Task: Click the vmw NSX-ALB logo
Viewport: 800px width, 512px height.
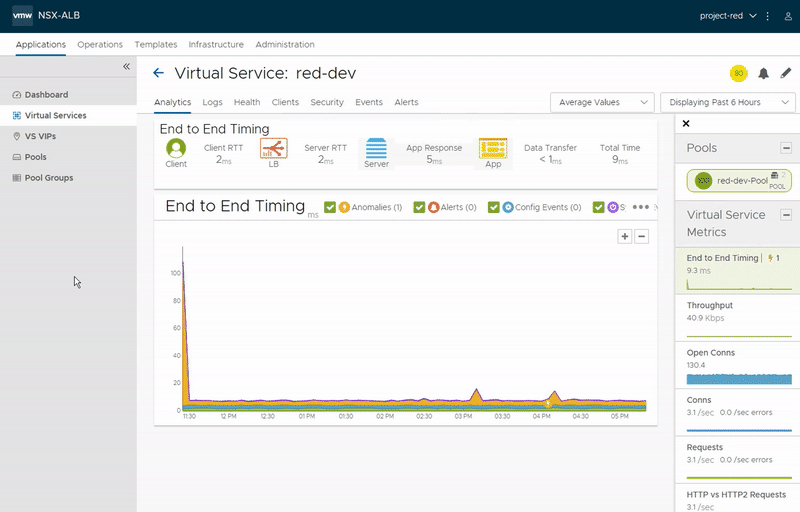Action: 46,15
